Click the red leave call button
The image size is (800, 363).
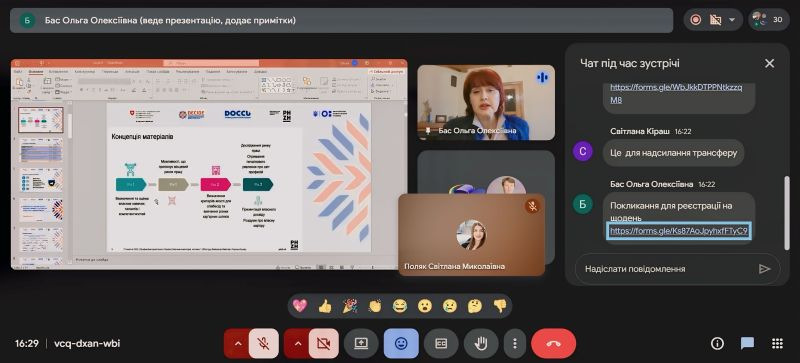(x=554, y=344)
